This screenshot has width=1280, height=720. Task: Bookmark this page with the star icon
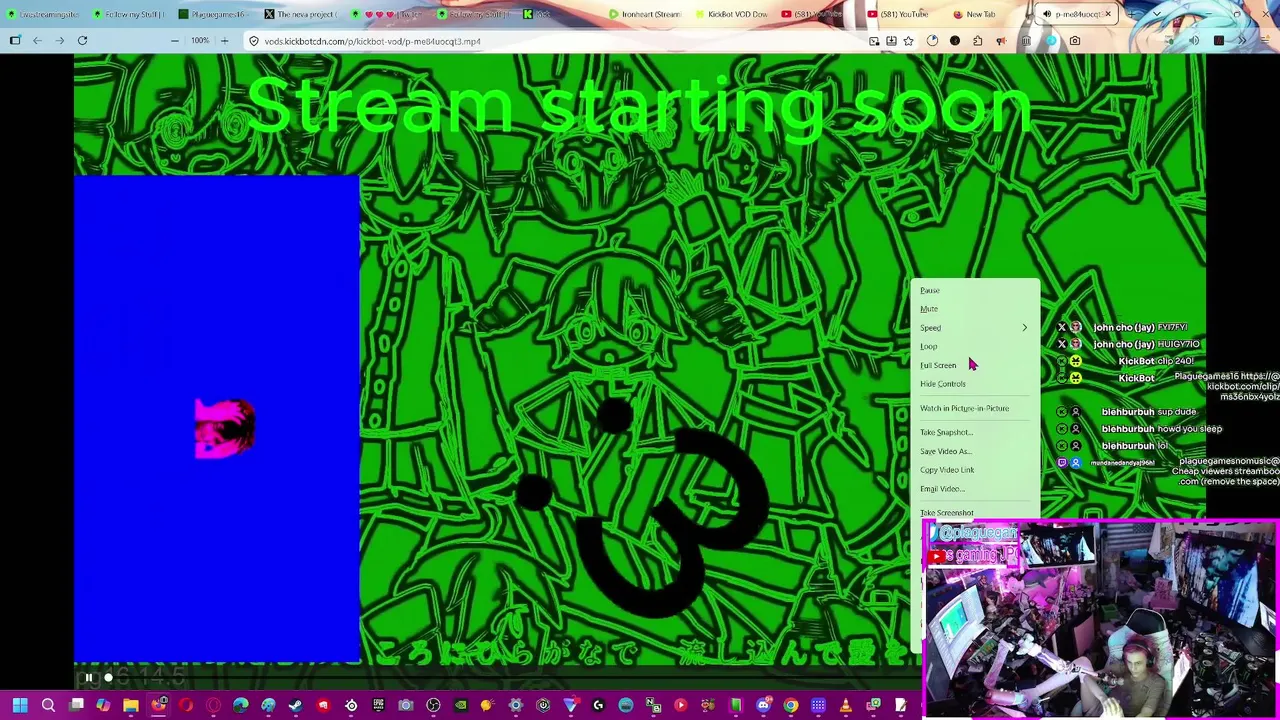[908, 41]
